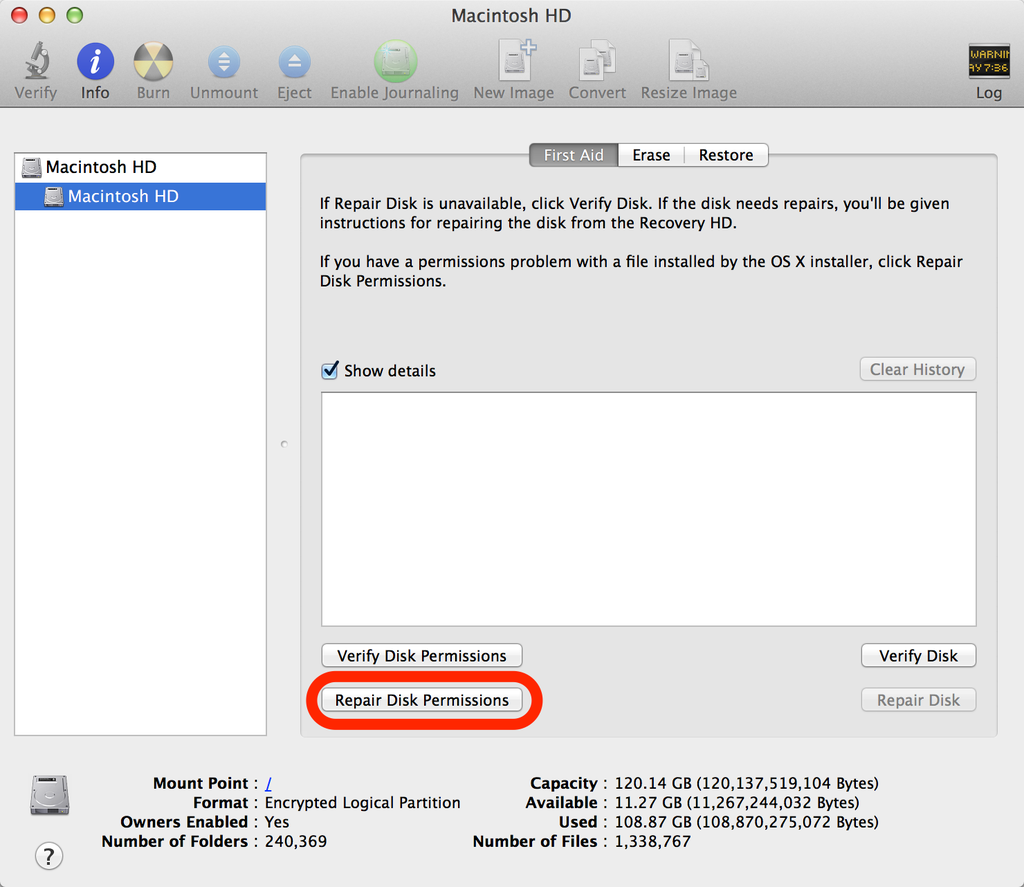The width and height of the screenshot is (1024, 887).
Task: Click the Format value Encrypted Logical Partition
Action: click(x=362, y=803)
